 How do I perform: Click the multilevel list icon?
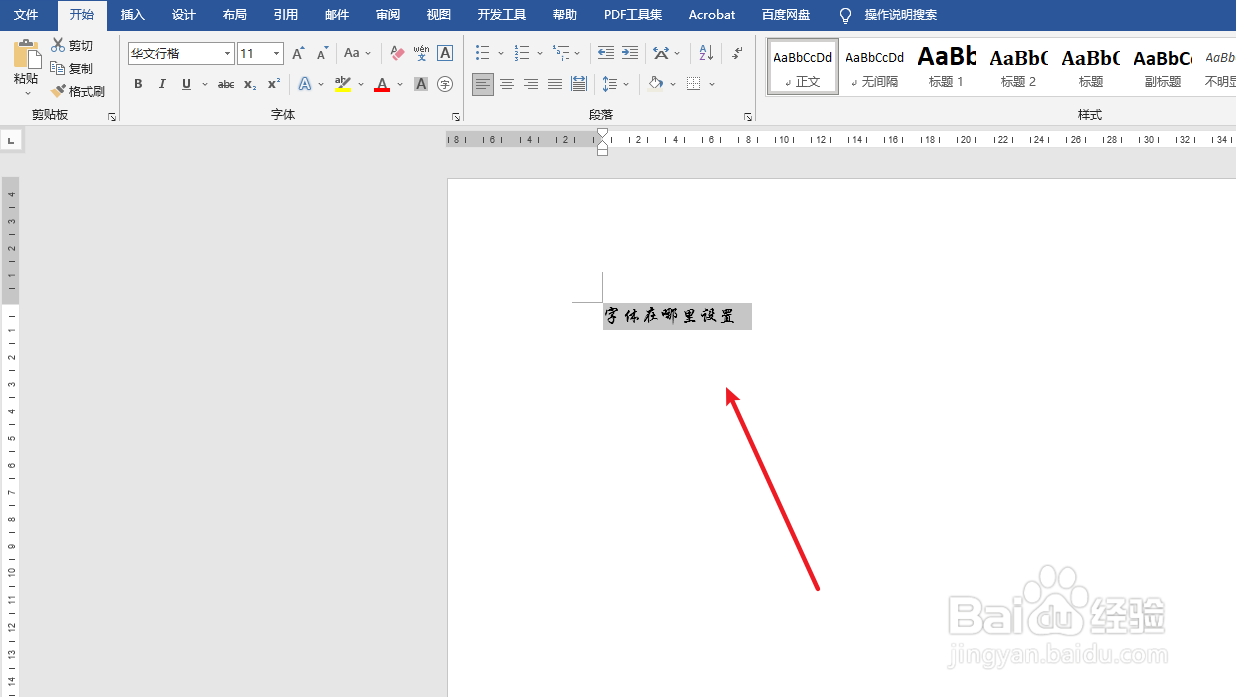point(560,53)
